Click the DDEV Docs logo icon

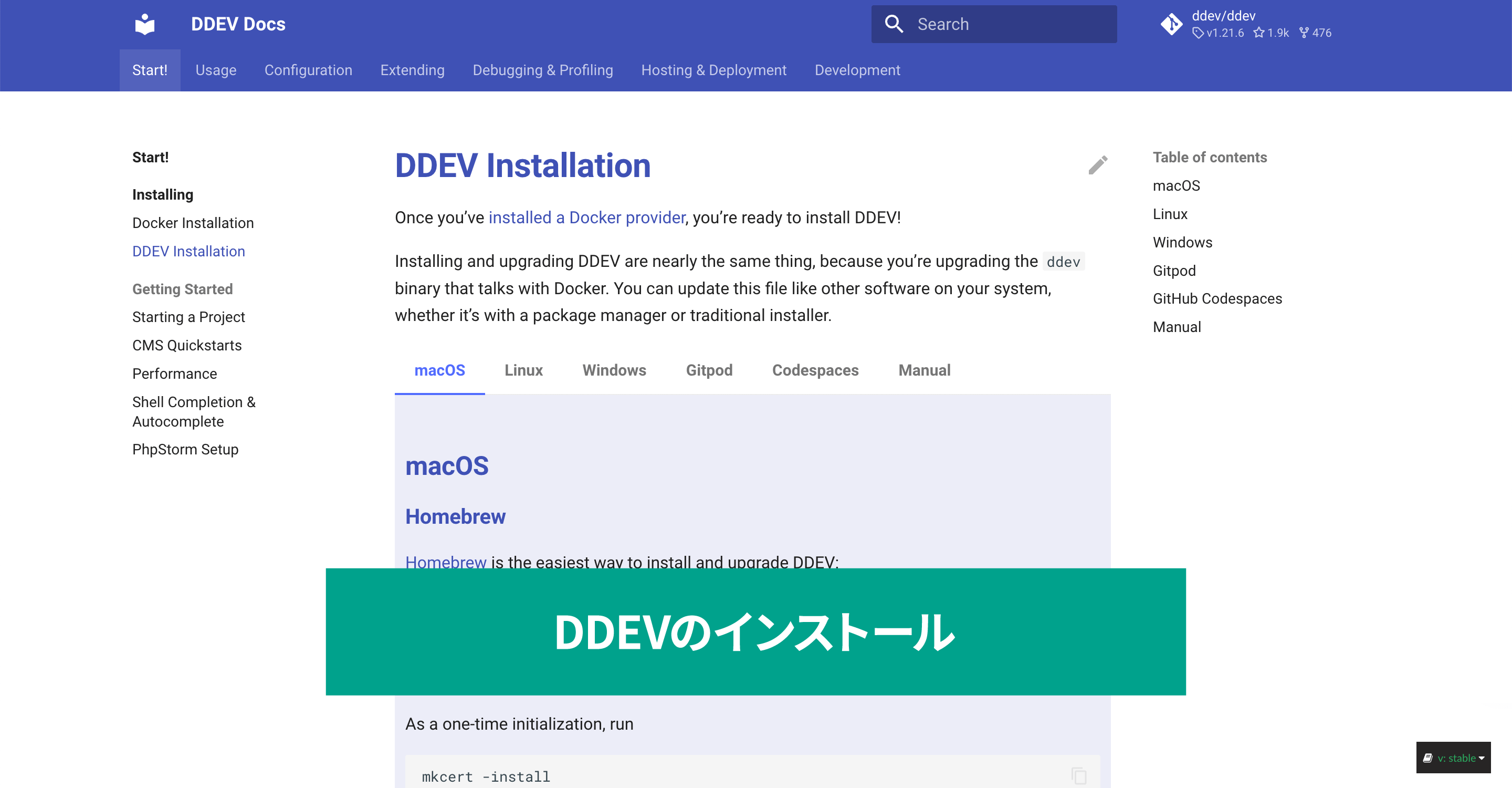tap(144, 24)
